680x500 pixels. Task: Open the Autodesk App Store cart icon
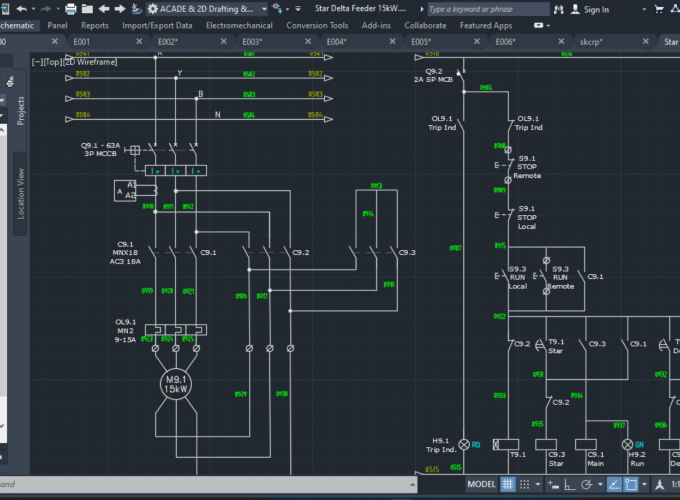(659, 9)
